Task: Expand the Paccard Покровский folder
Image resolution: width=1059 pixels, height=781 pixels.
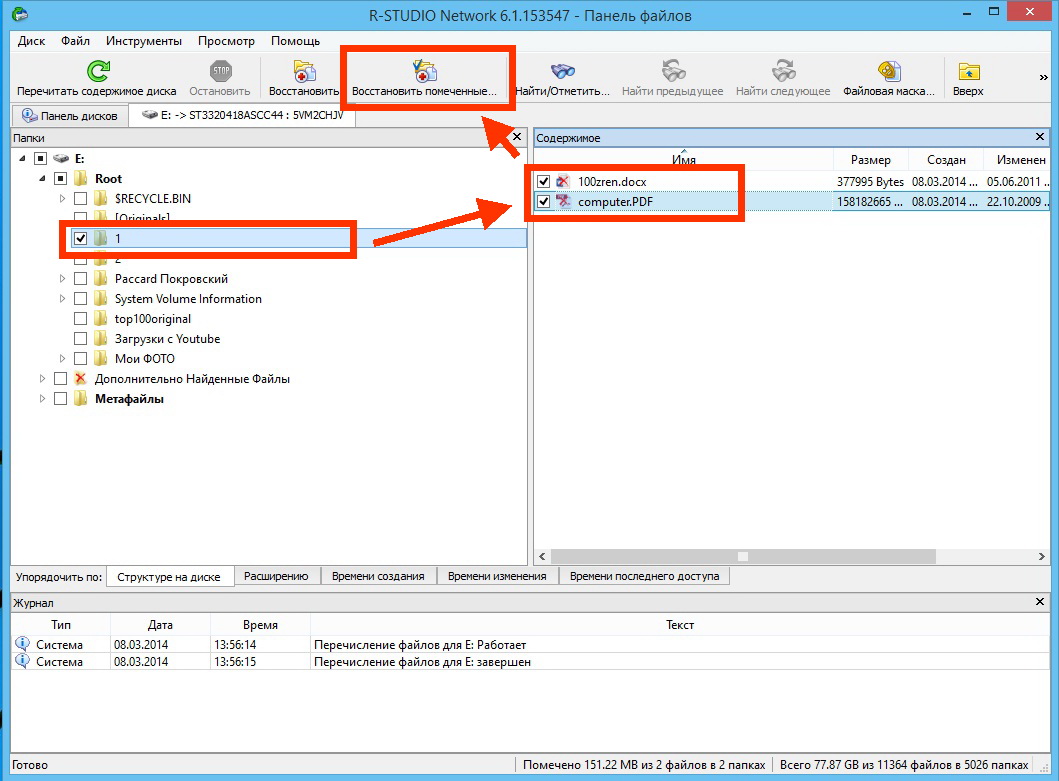Action: 63,278
